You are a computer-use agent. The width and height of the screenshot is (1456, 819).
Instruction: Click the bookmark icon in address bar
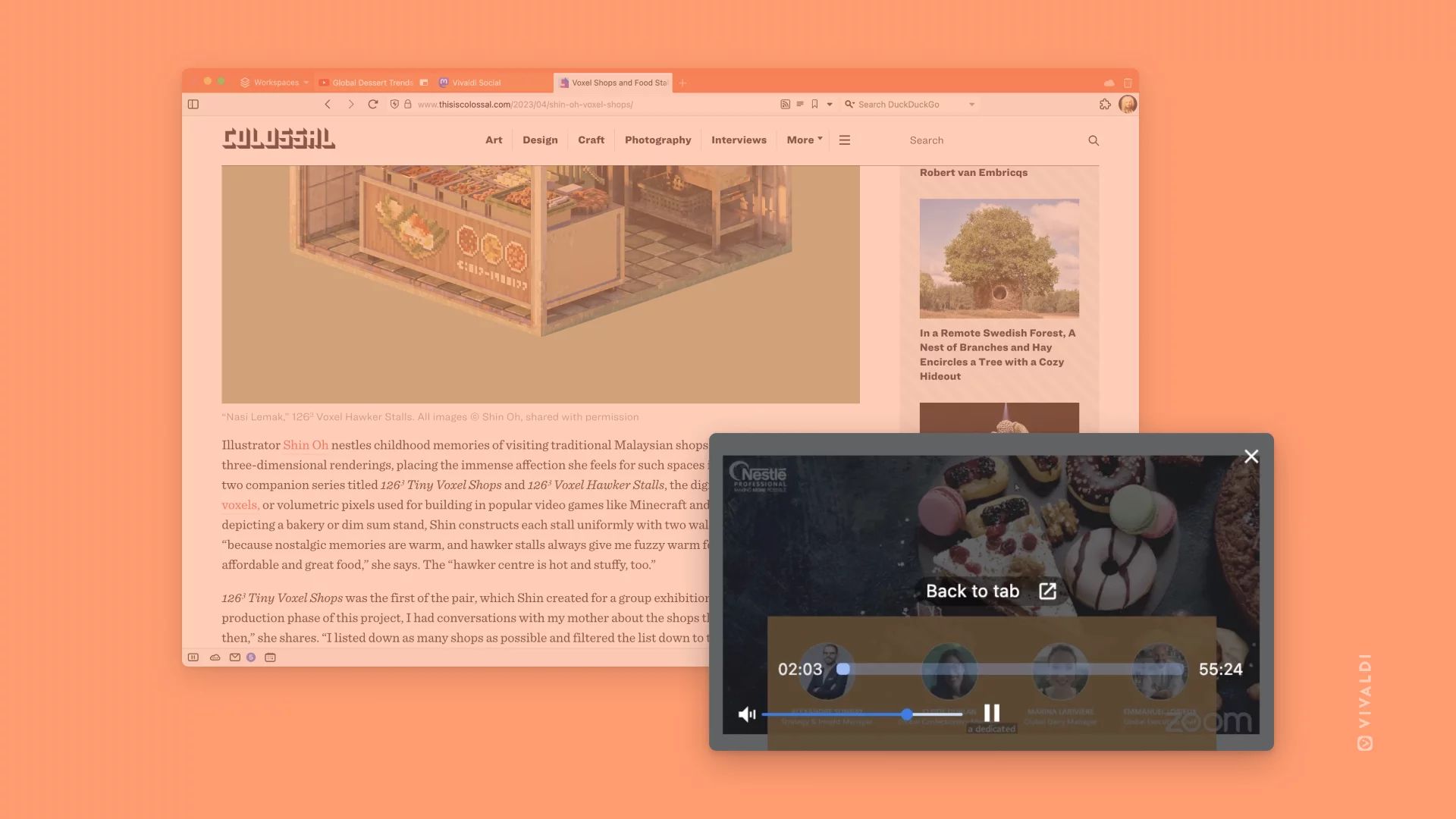[813, 105]
